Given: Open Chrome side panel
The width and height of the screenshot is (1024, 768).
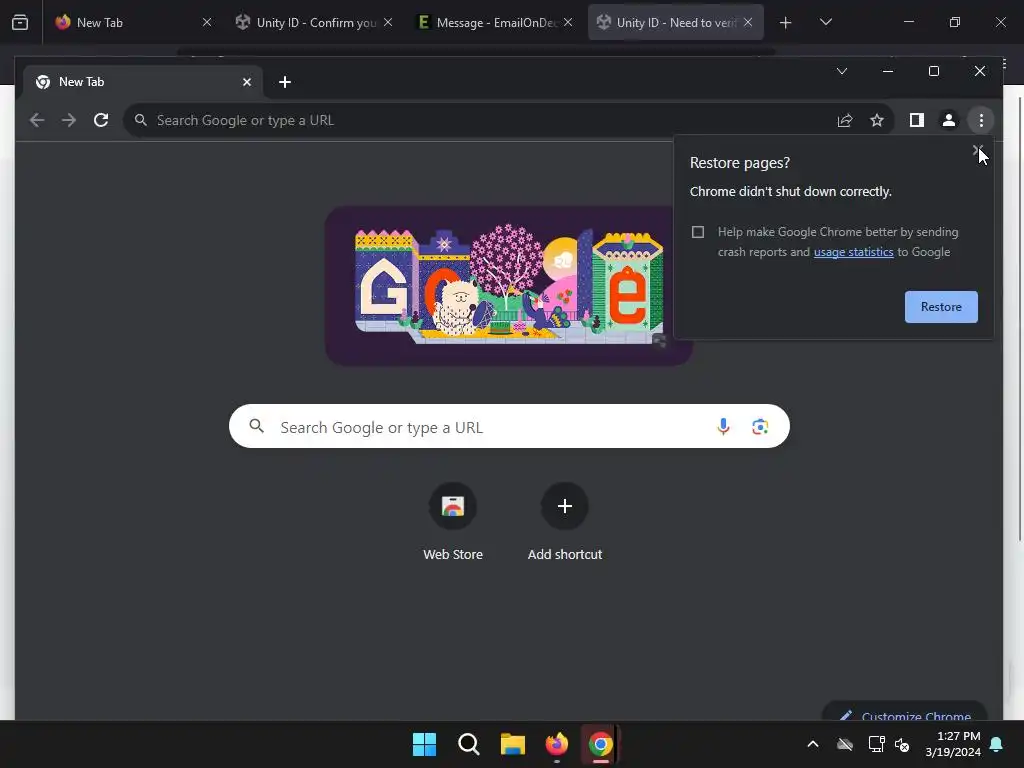Looking at the screenshot, I should point(916,120).
